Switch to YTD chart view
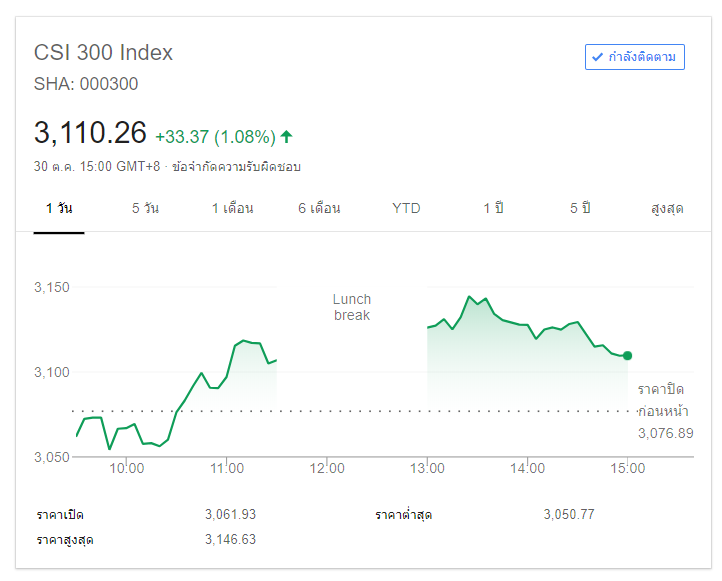 (x=406, y=208)
